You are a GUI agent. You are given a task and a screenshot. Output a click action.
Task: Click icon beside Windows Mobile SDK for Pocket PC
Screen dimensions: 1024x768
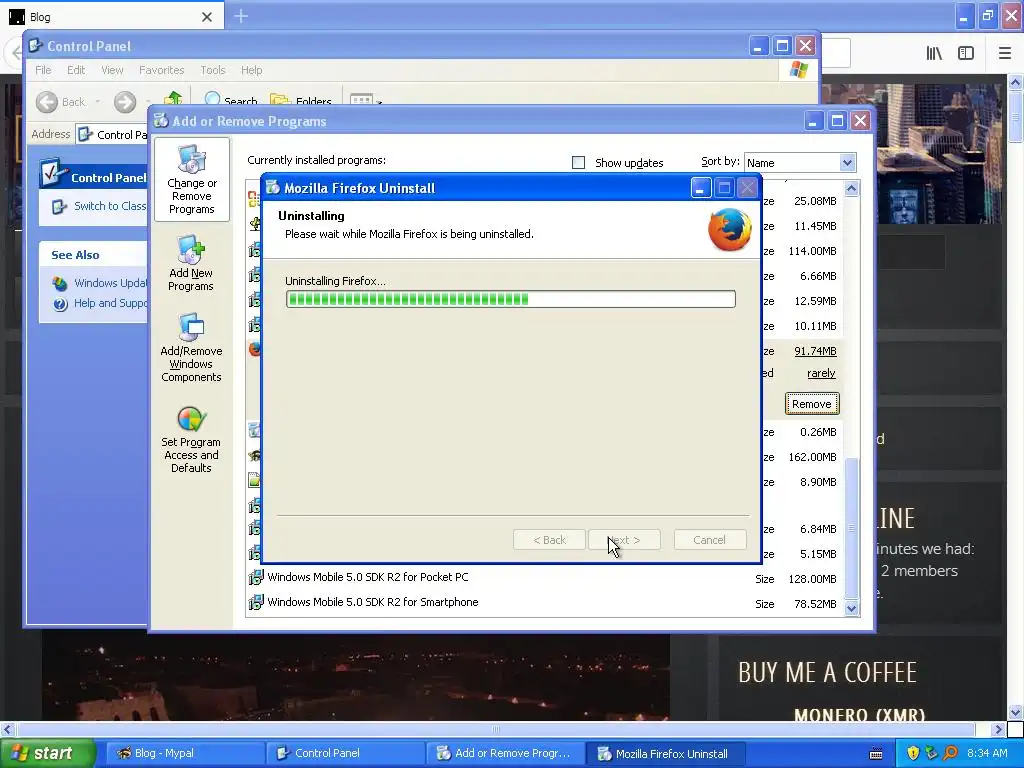pos(255,577)
